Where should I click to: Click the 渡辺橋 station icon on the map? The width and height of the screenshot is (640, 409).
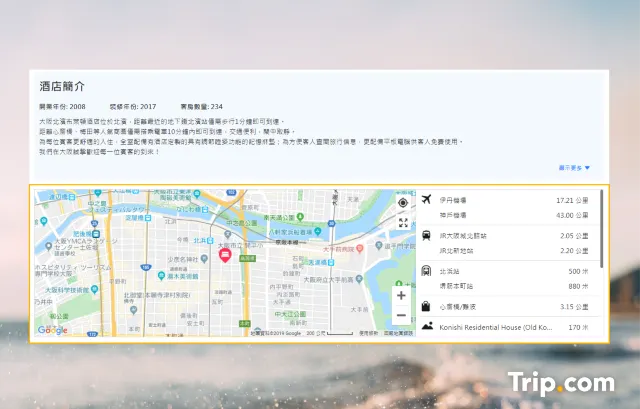[x=72, y=197]
